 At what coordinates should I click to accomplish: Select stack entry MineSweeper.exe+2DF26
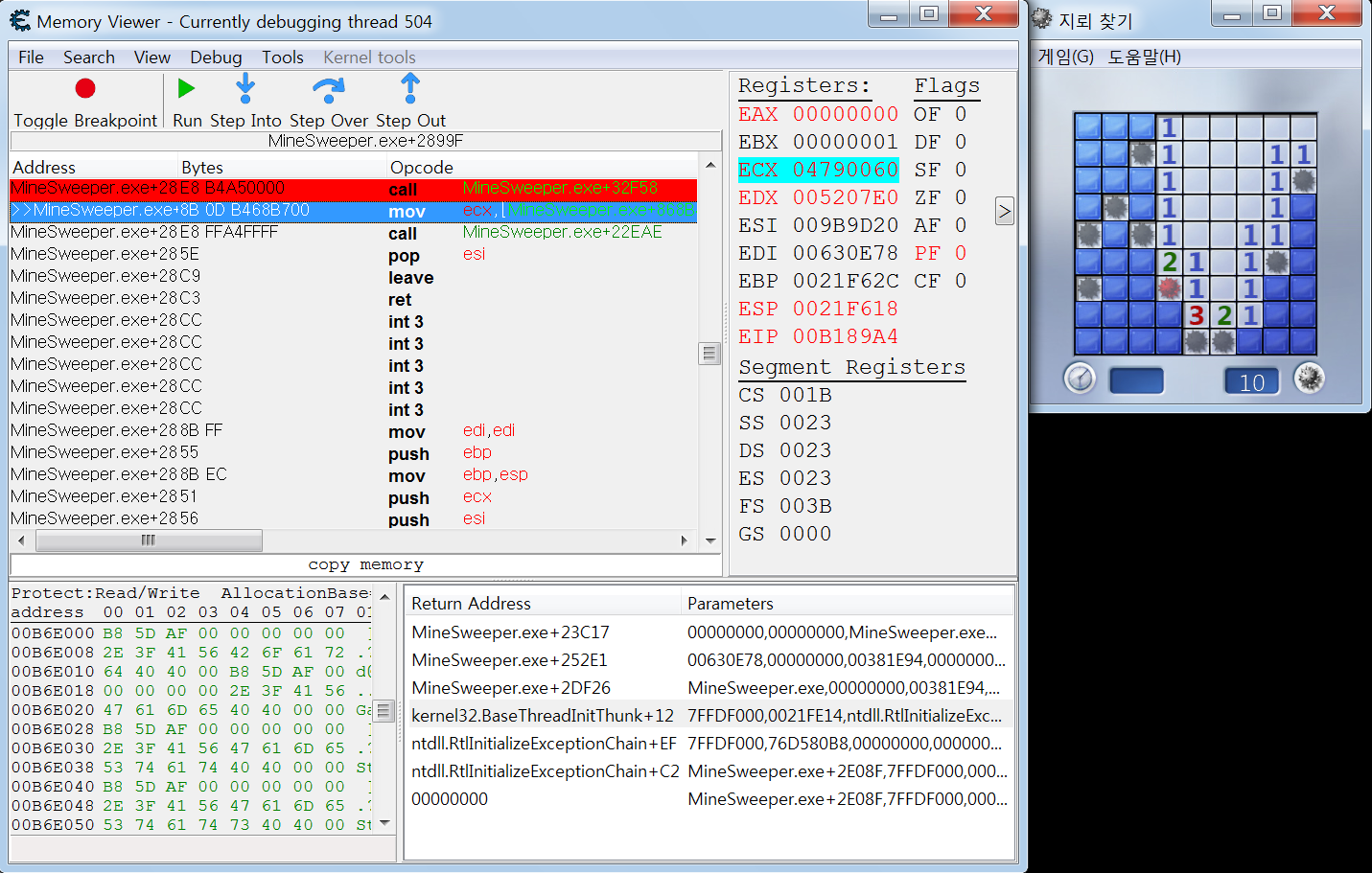pyautogui.click(x=709, y=688)
